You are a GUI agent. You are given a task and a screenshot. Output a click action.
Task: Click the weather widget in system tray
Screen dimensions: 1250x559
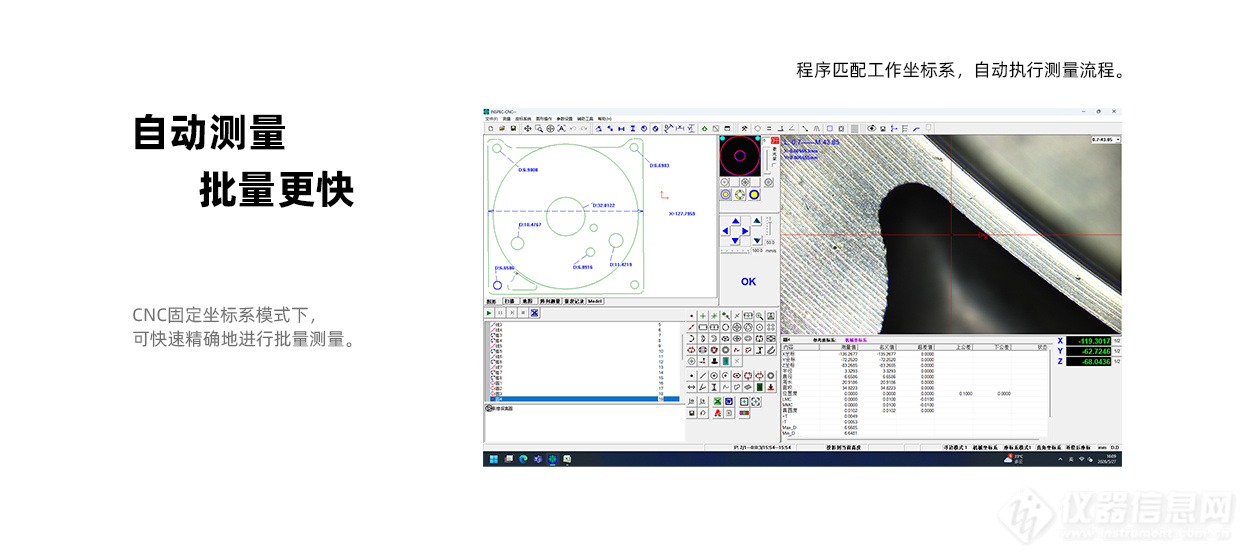[x=1014, y=458]
